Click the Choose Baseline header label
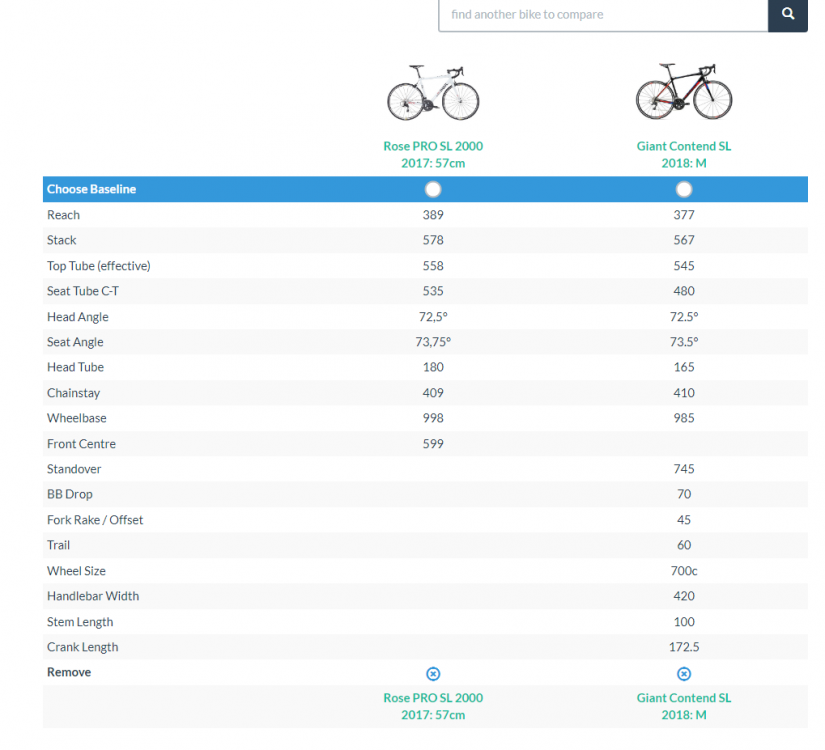Screen dimensions: 825x750 tap(92, 189)
